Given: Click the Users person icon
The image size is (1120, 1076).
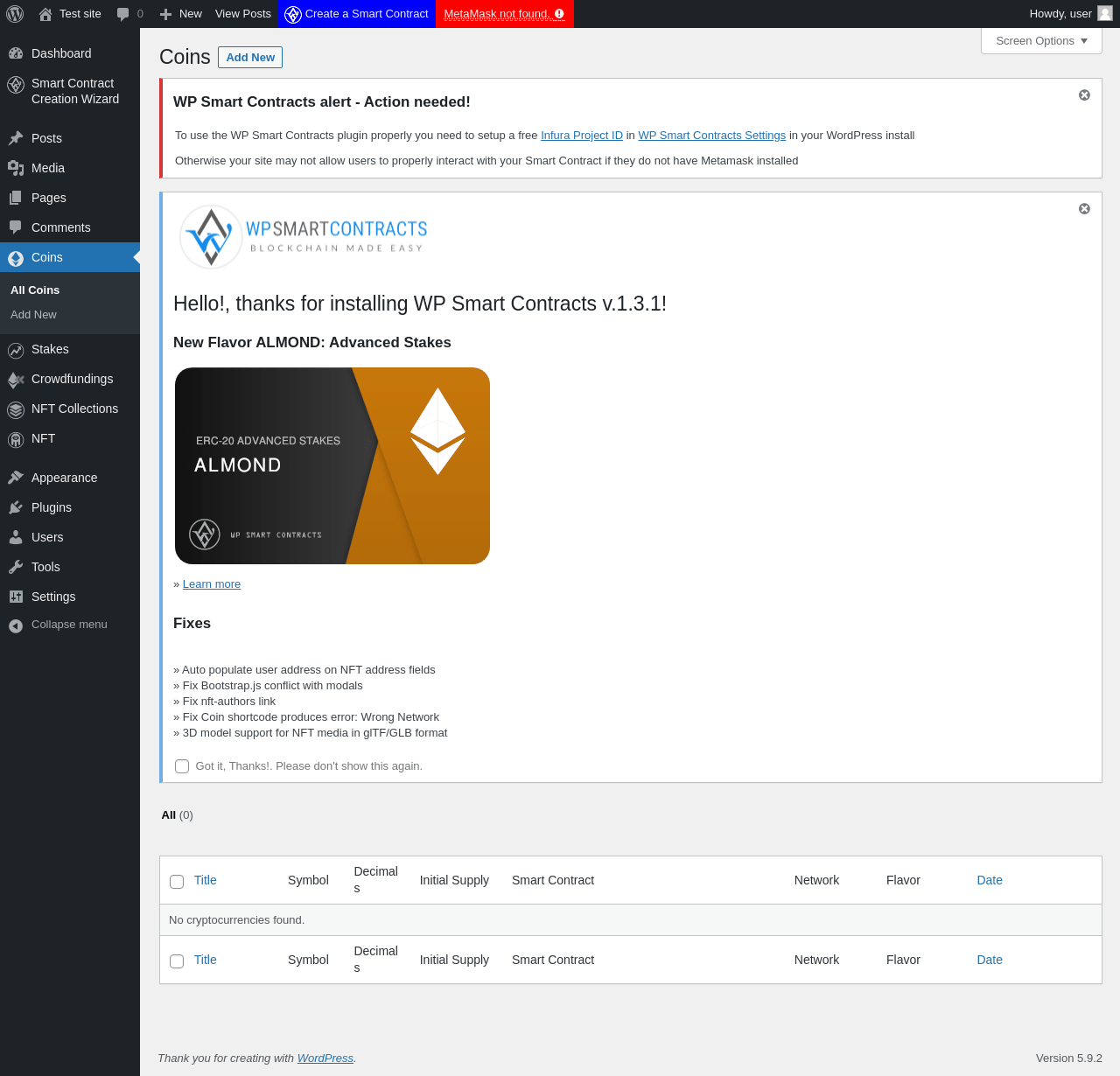Looking at the screenshot, I should click(x=16, y=537).
